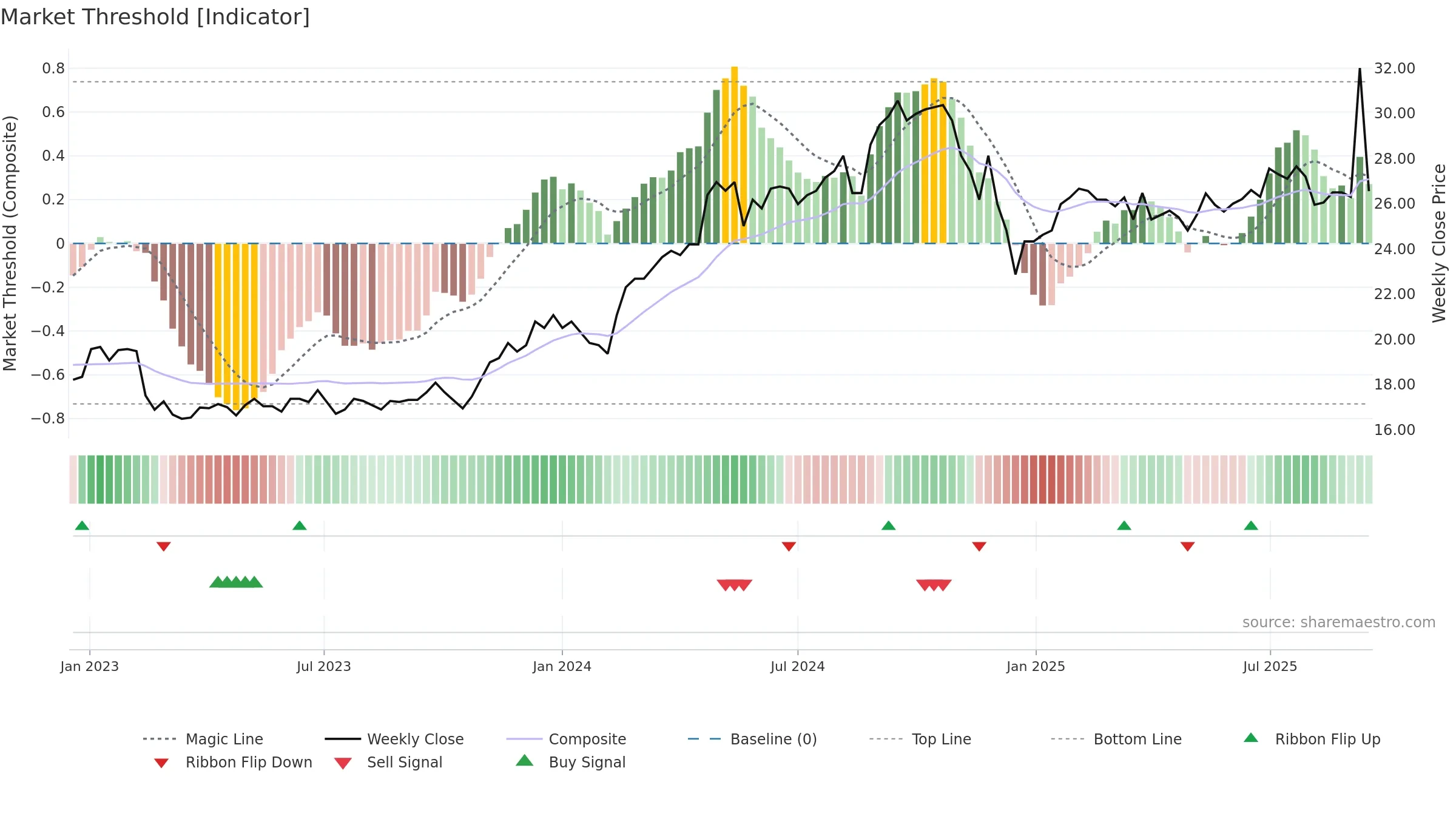Screen dimensions: 1456x819
Task: Click the green flip-up triangle before July 2025
Action: pos(1251,525)
